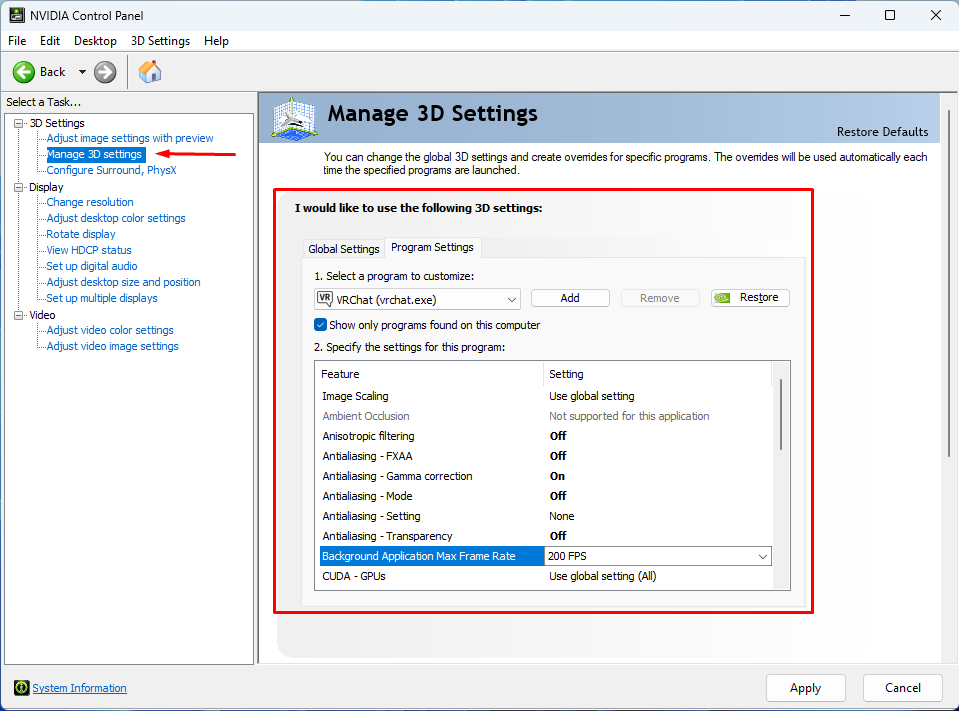
Task: Click the green Back arrow icon
Action: pyautogui.click(x=24, y=72)
